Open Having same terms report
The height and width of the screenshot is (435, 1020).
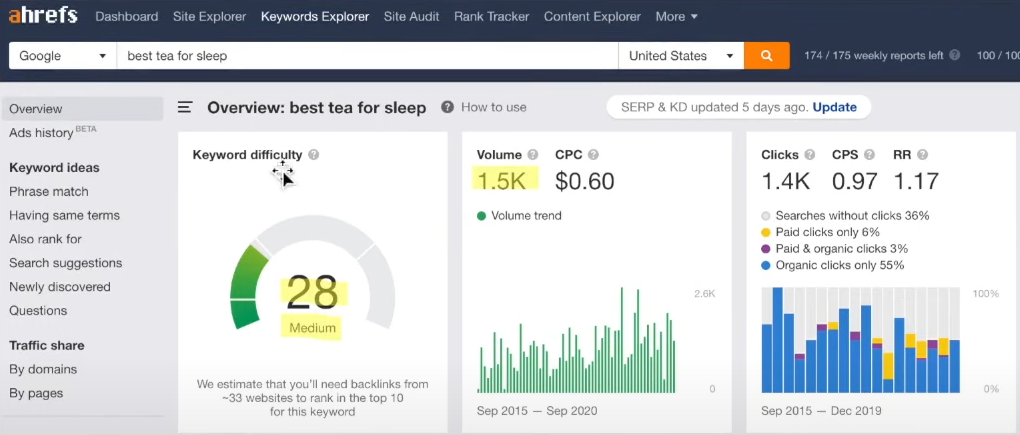tap(64, 215)
